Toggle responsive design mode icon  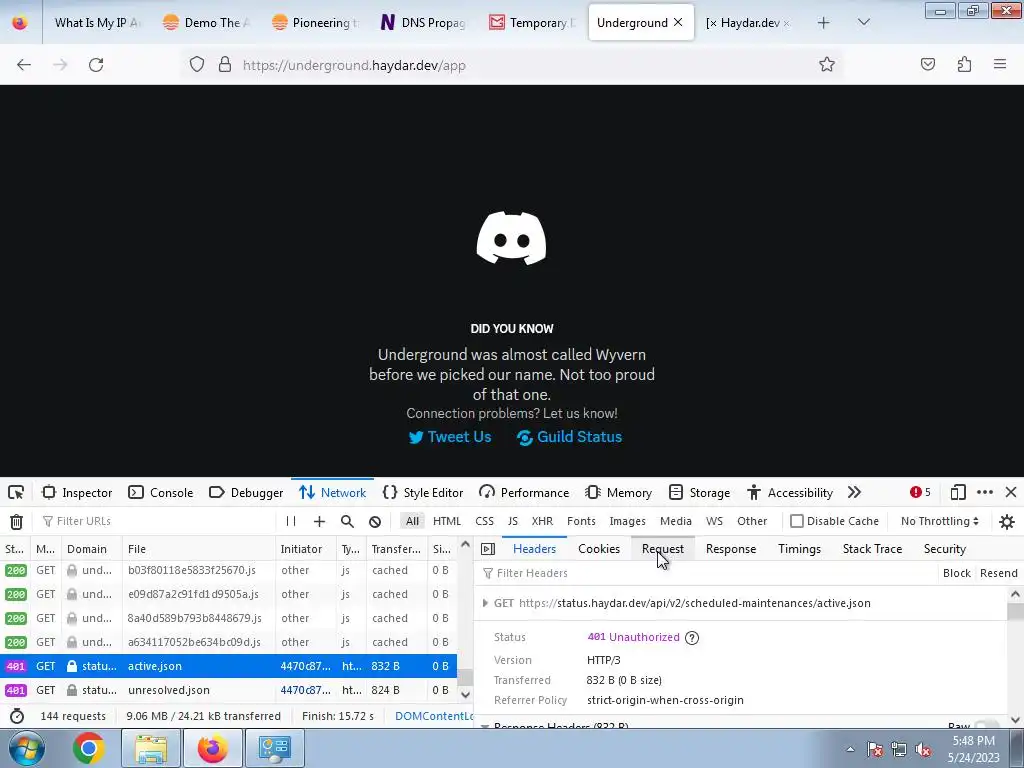(x=958, y=492)
